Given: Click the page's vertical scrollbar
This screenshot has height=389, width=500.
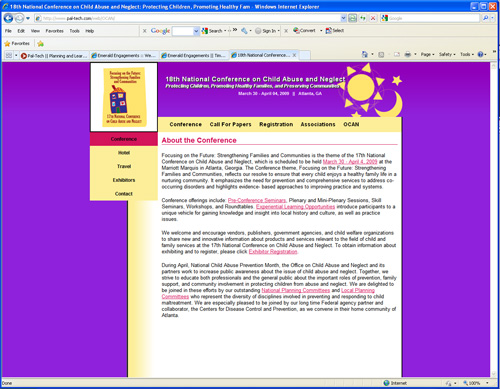Looking at the screenshot, I should coord(494,219).
